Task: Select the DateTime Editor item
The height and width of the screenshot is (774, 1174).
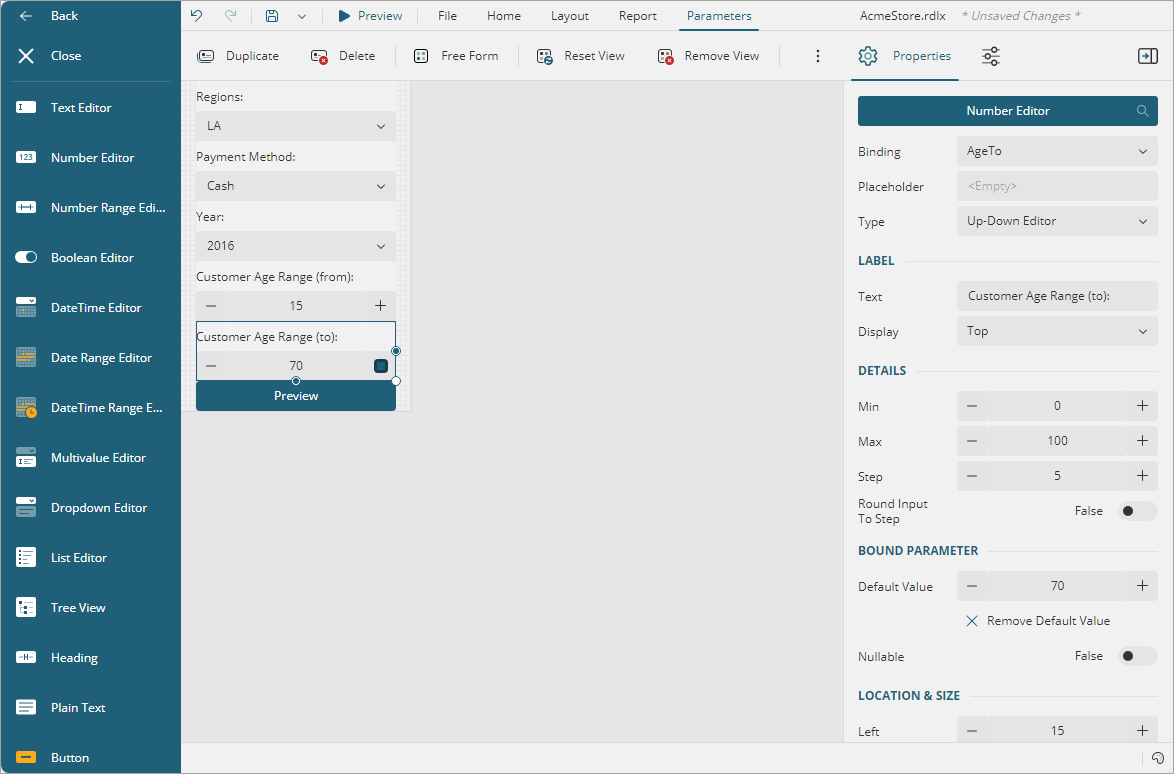Action: click(90, 308)
